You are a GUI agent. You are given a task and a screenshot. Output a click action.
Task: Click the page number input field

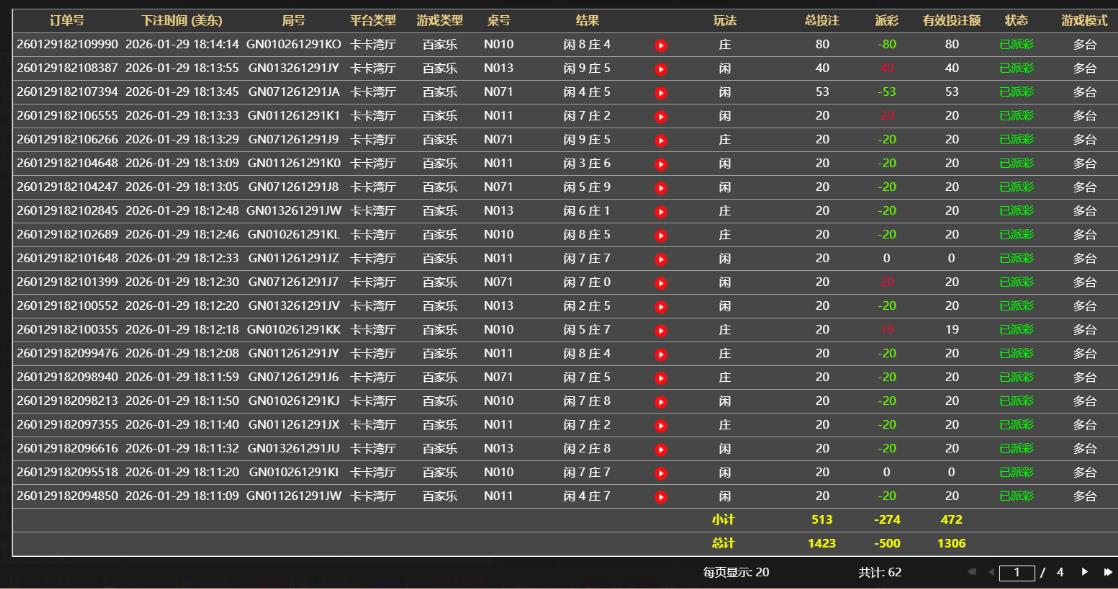click(x=1016, y=573)
